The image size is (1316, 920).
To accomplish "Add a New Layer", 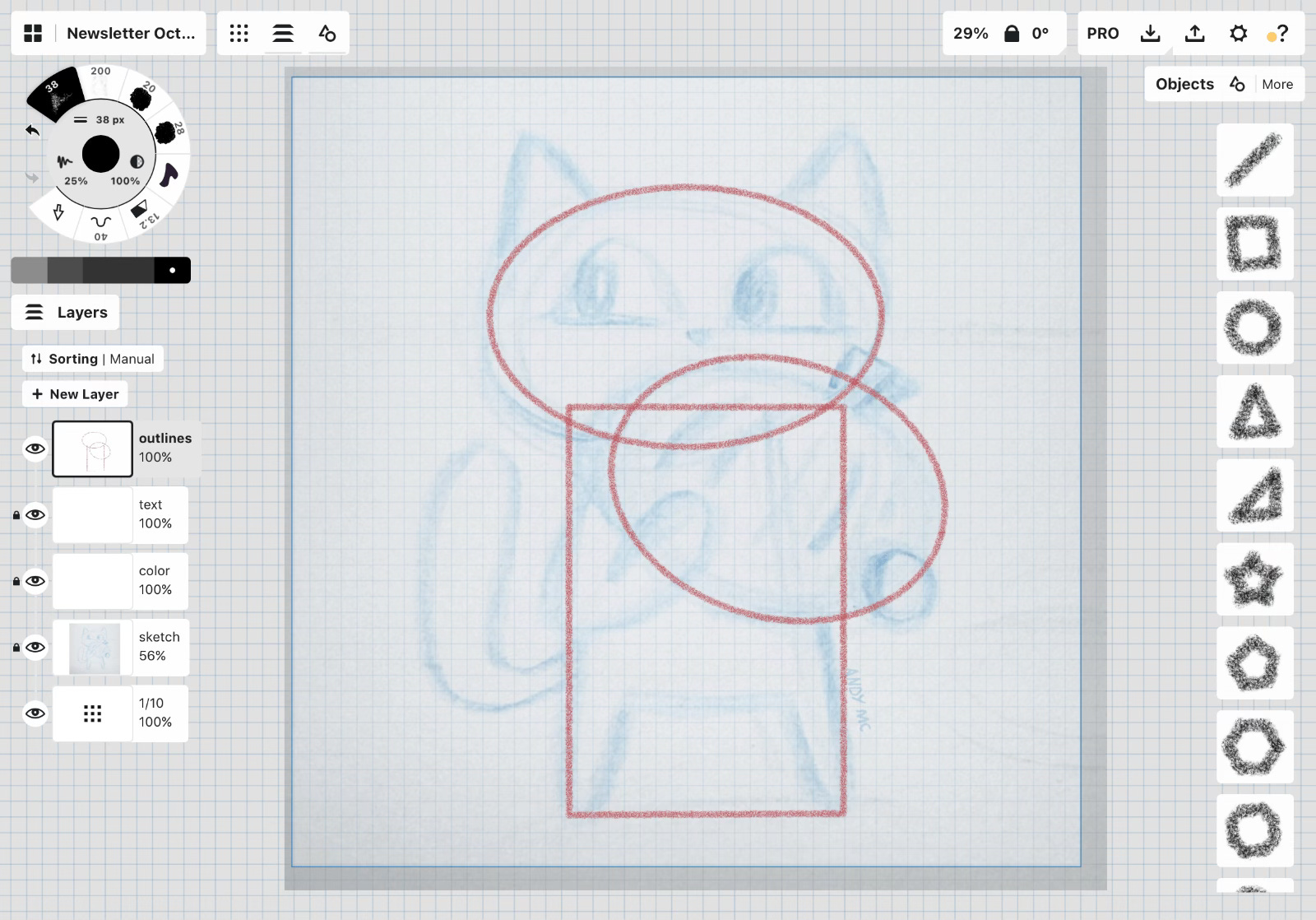I will tap(75, 394).
